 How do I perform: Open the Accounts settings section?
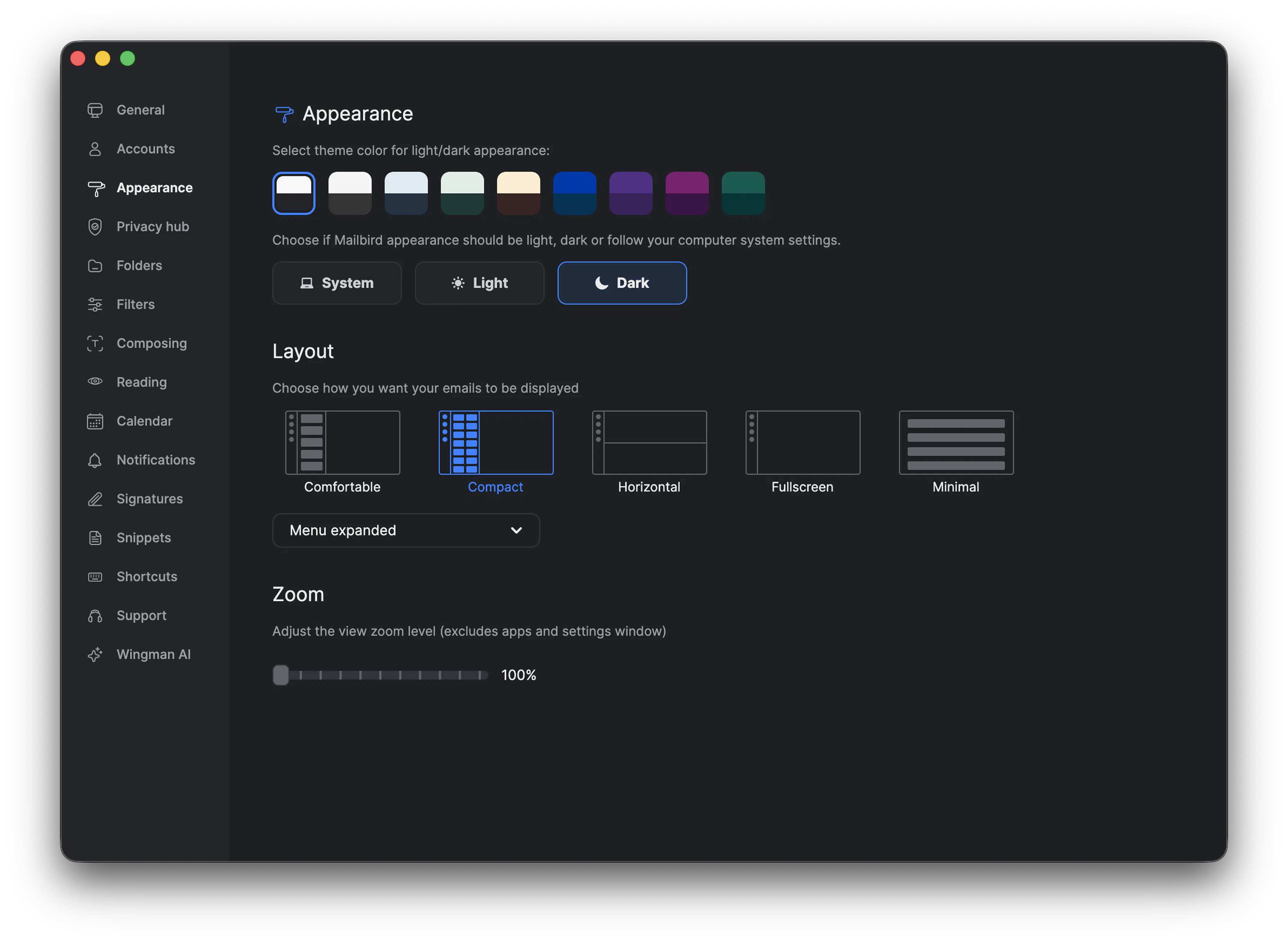pos(146,149)
